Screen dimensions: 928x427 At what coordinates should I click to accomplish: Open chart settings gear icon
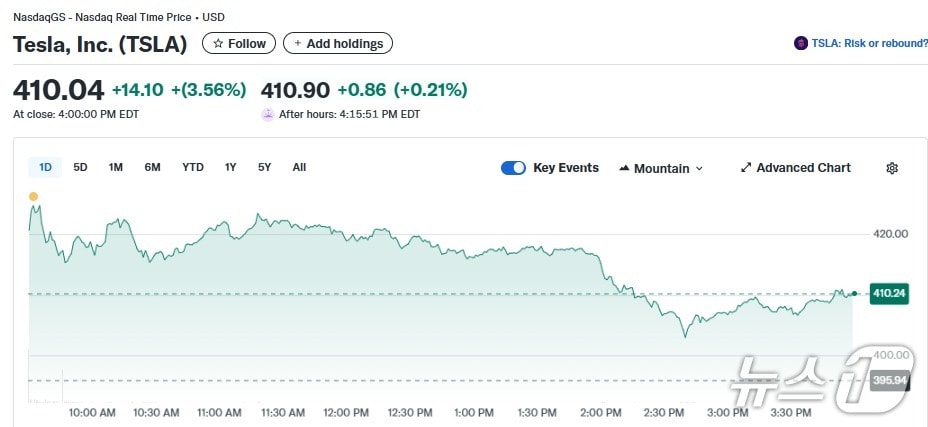892,168
